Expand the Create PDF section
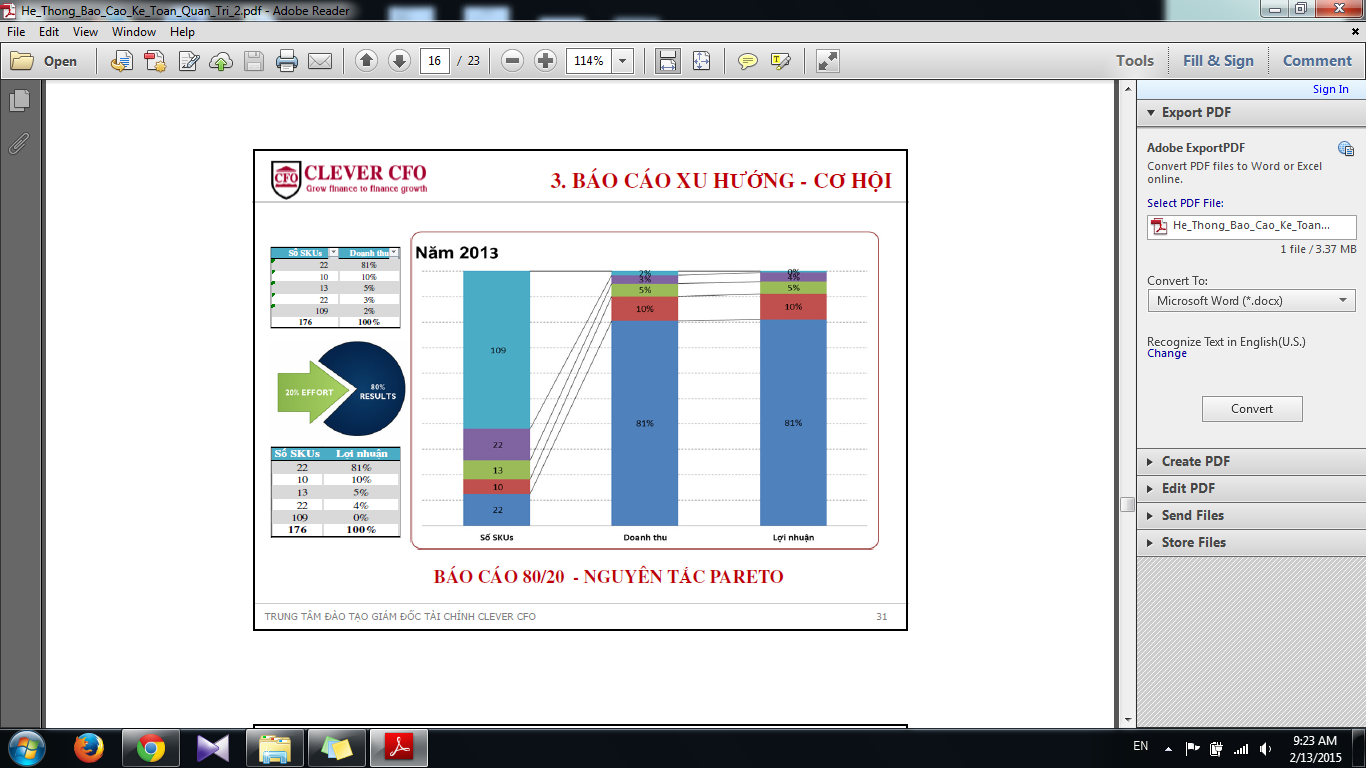This screenshot has width=1366, height=768. coord(1195,461)
